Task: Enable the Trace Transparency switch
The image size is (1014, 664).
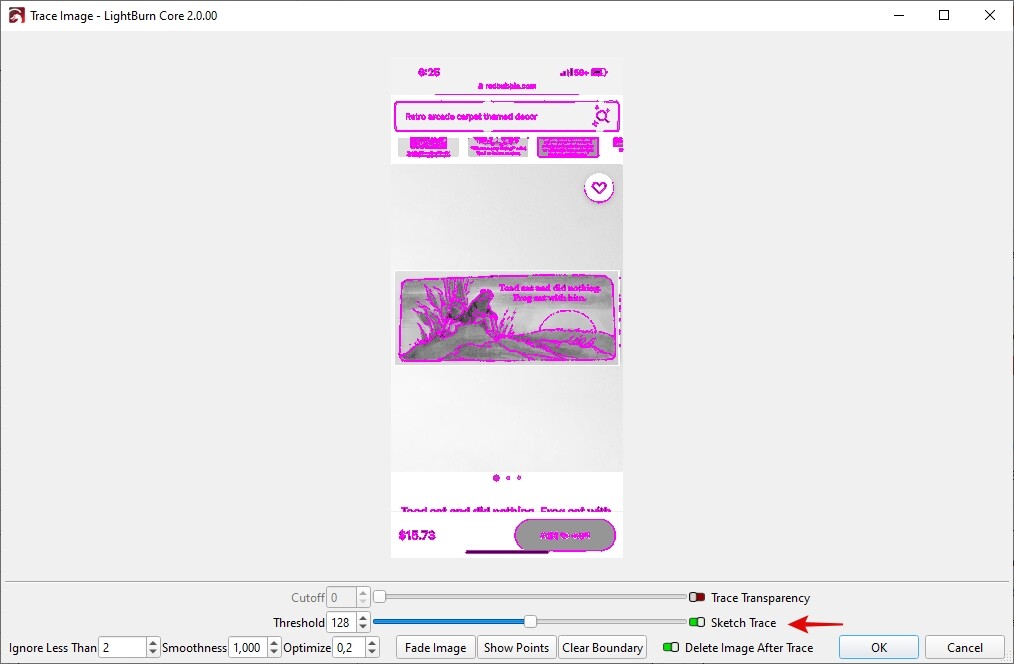Action: tap(697, 598)
